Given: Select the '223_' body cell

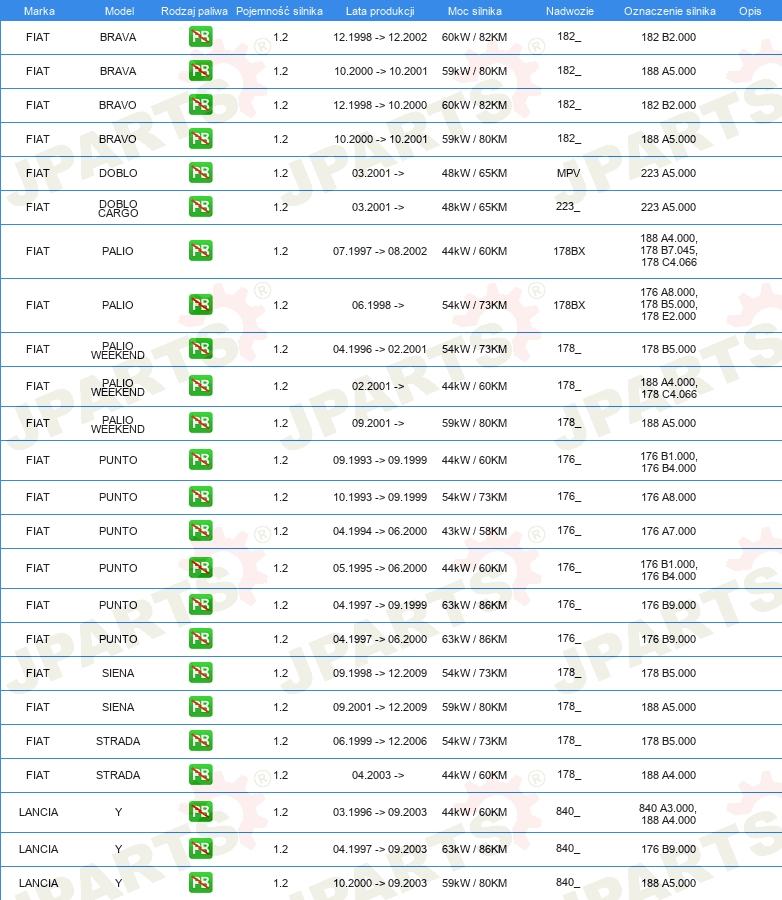Looking at the screenshot, I should point(568,206).
